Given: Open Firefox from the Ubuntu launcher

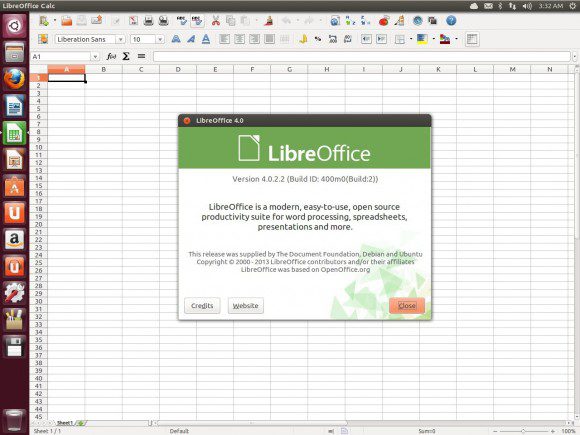Looking at the screenshot, I should click(x=14, y=79).
